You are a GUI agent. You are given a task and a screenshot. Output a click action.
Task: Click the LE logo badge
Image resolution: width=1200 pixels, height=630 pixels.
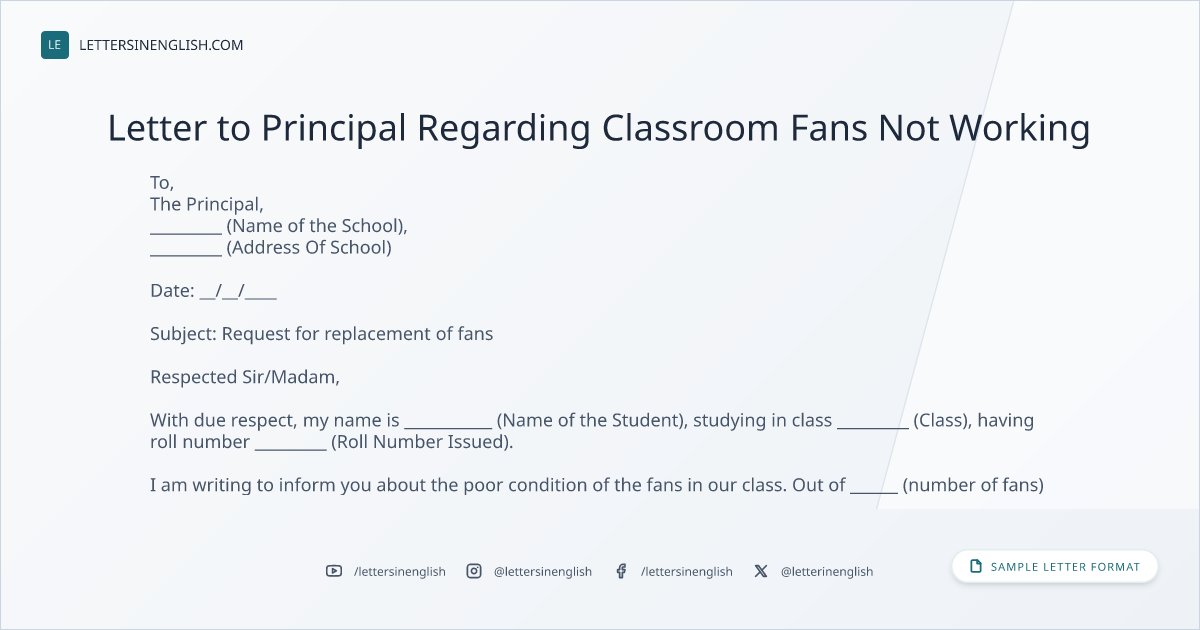[x=55, y=45]
